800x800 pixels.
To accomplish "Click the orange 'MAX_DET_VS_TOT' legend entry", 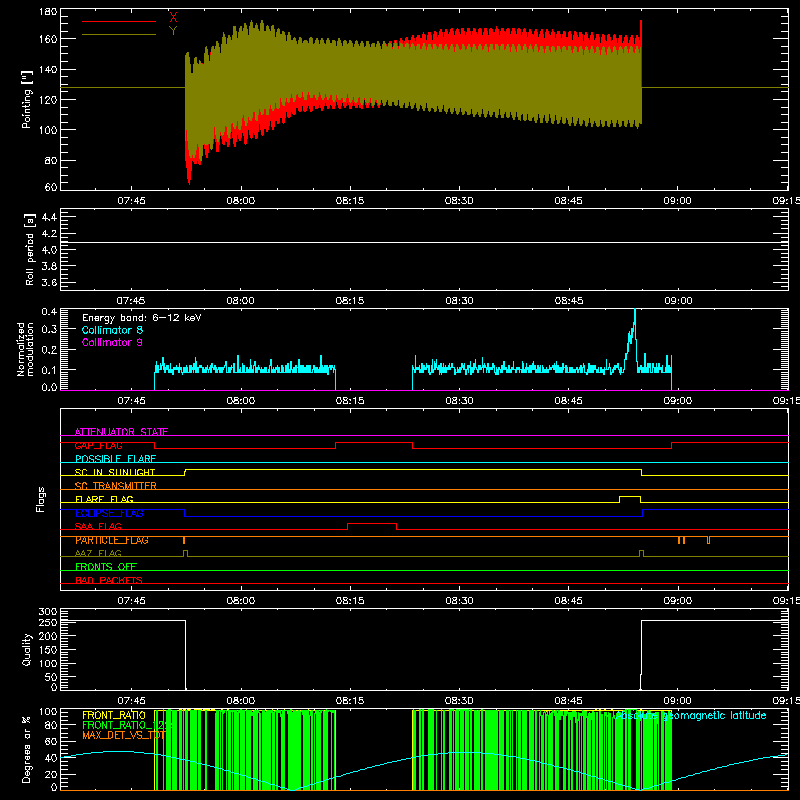I will coord(124,735).
